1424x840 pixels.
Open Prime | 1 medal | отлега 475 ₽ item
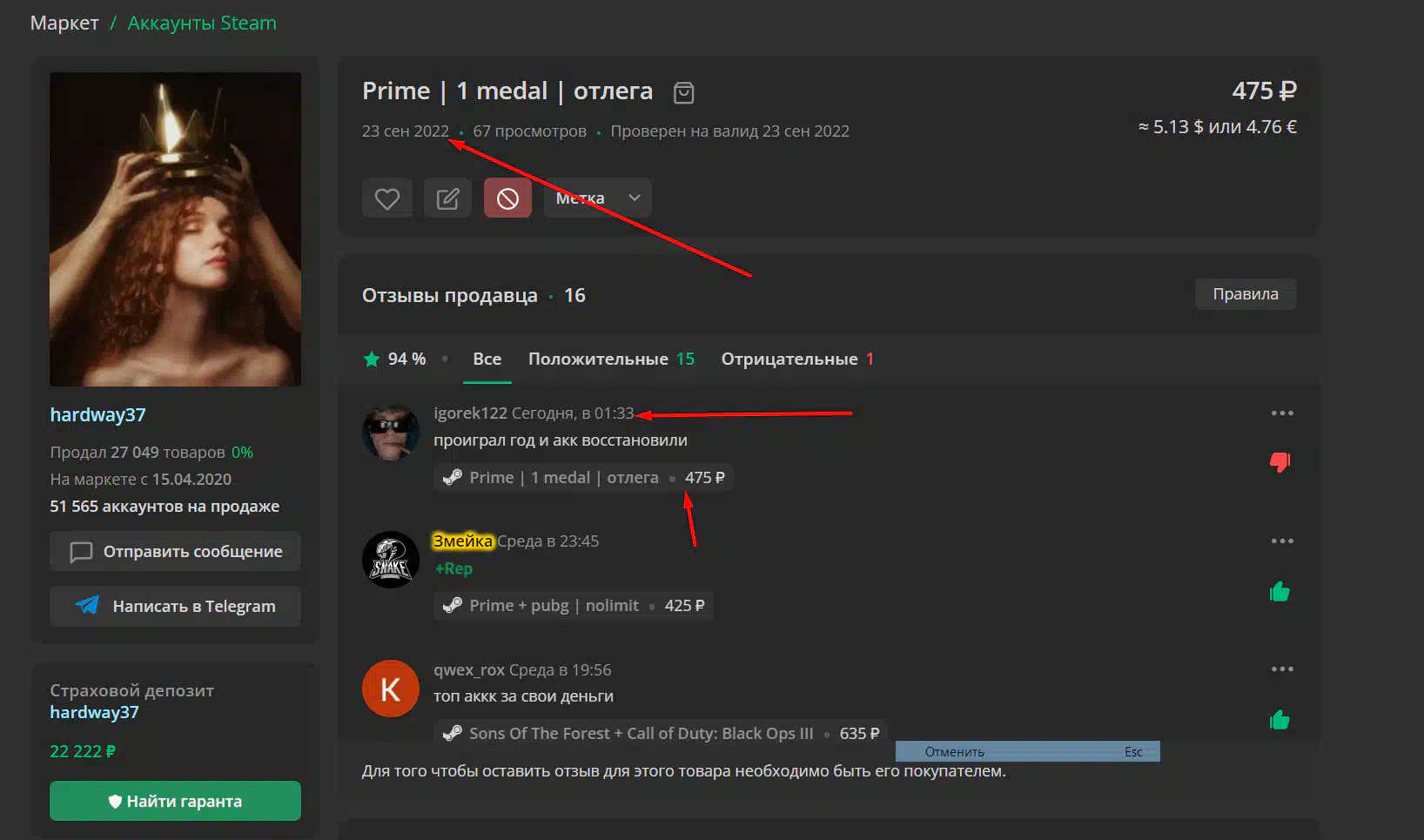click(583, 477)
